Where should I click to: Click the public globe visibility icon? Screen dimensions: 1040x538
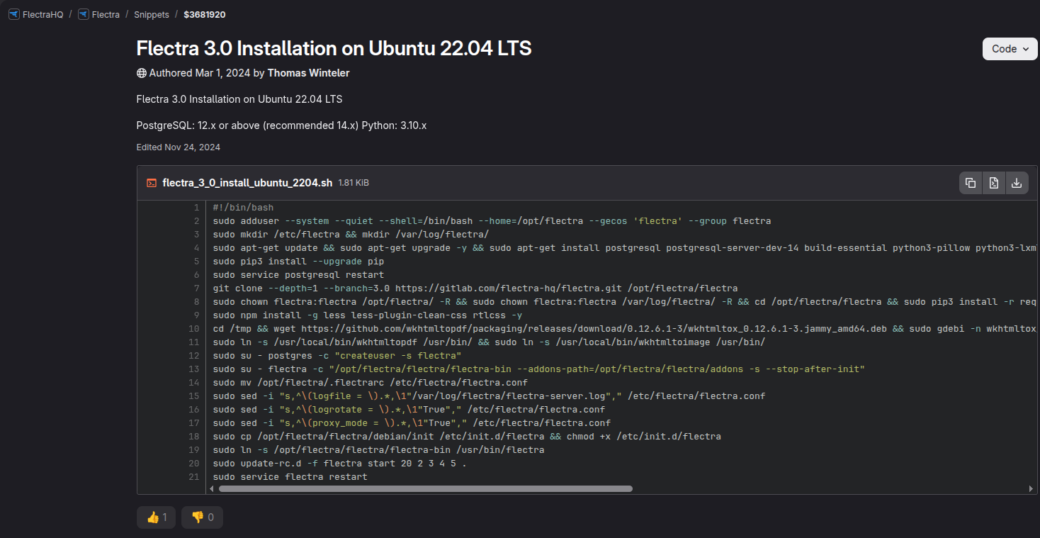pos(141,73)
